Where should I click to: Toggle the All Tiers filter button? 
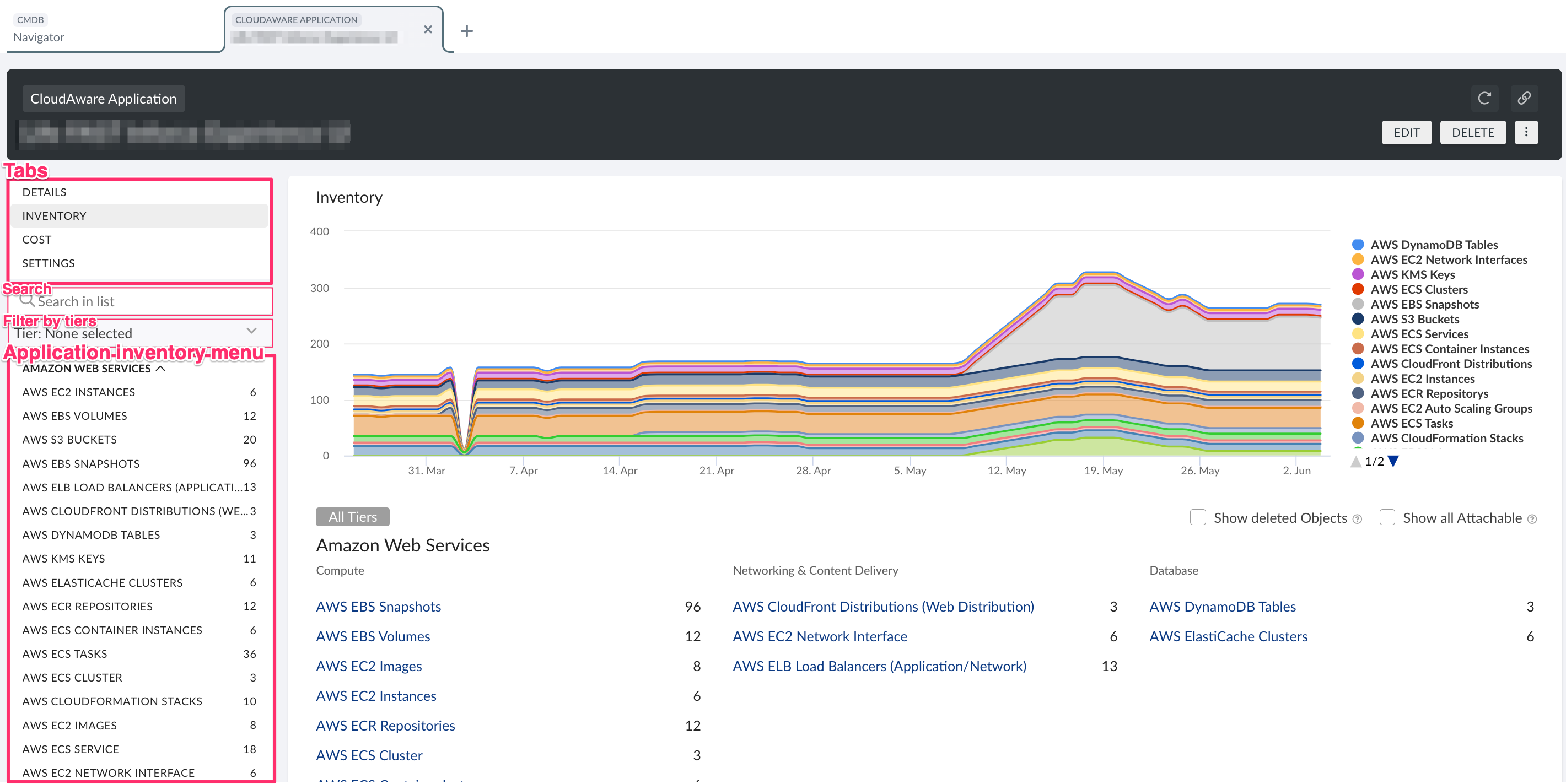352,516
